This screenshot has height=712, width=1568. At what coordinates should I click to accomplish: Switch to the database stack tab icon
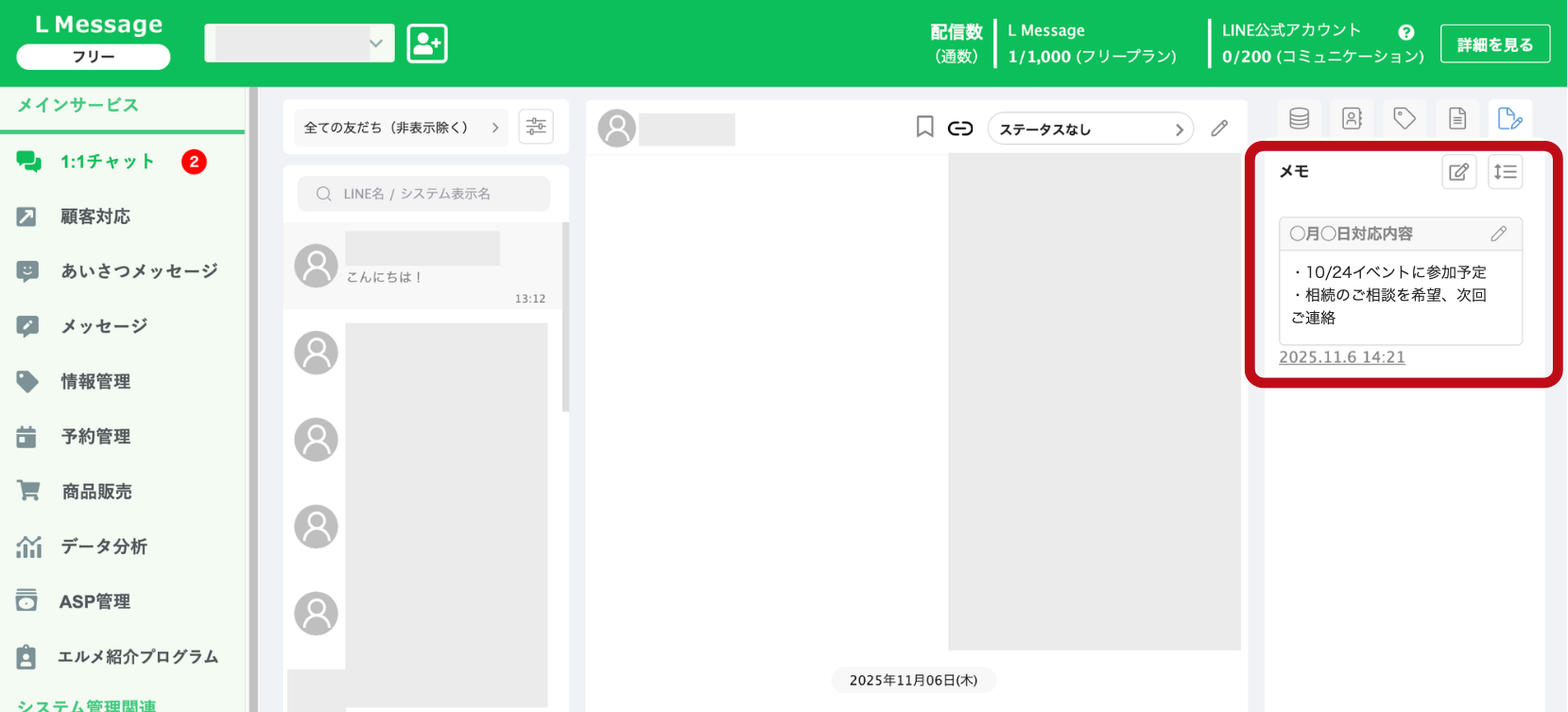coord(1300,118)
